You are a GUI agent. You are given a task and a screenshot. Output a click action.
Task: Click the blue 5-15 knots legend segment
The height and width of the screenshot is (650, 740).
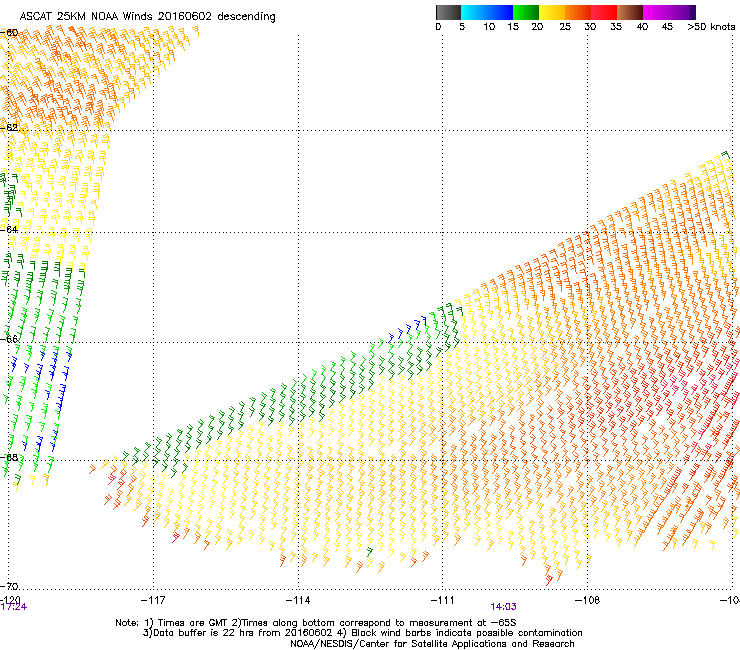(x=487, y=12)
